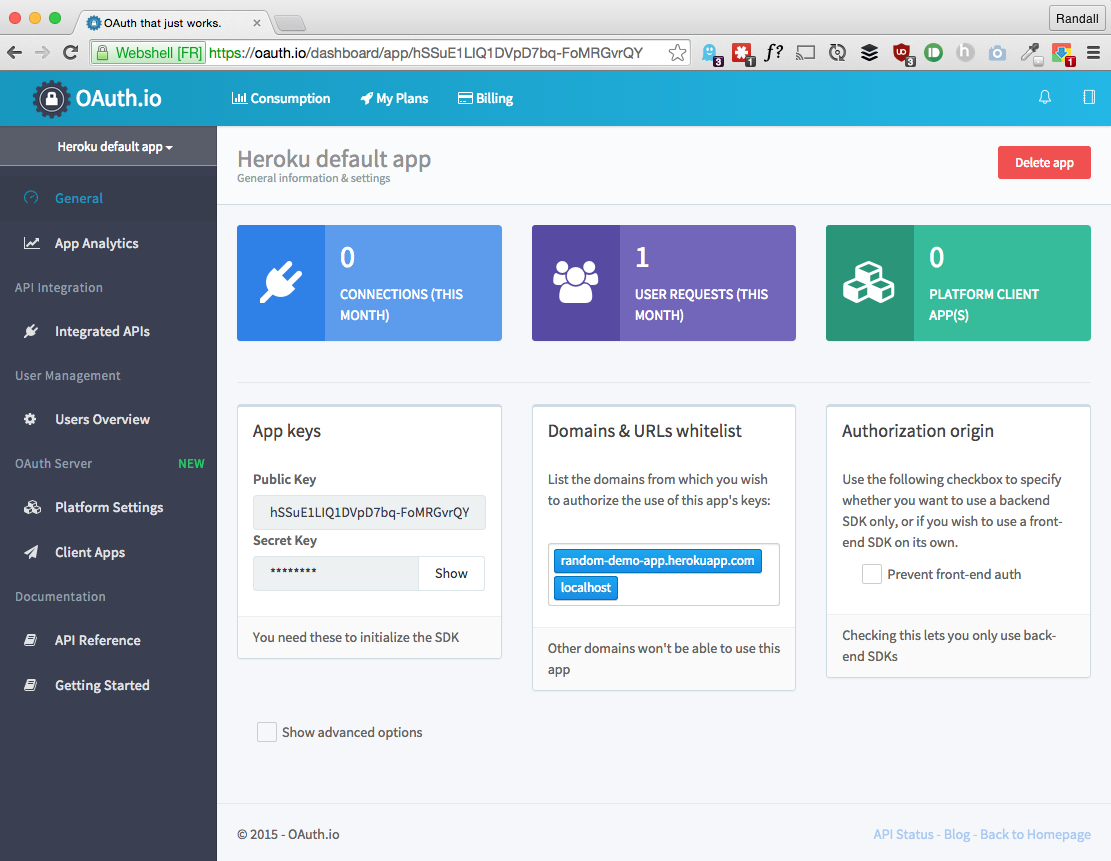Click the masked Secret Key field
The image size is (1111, 861).
click(336, 573)
